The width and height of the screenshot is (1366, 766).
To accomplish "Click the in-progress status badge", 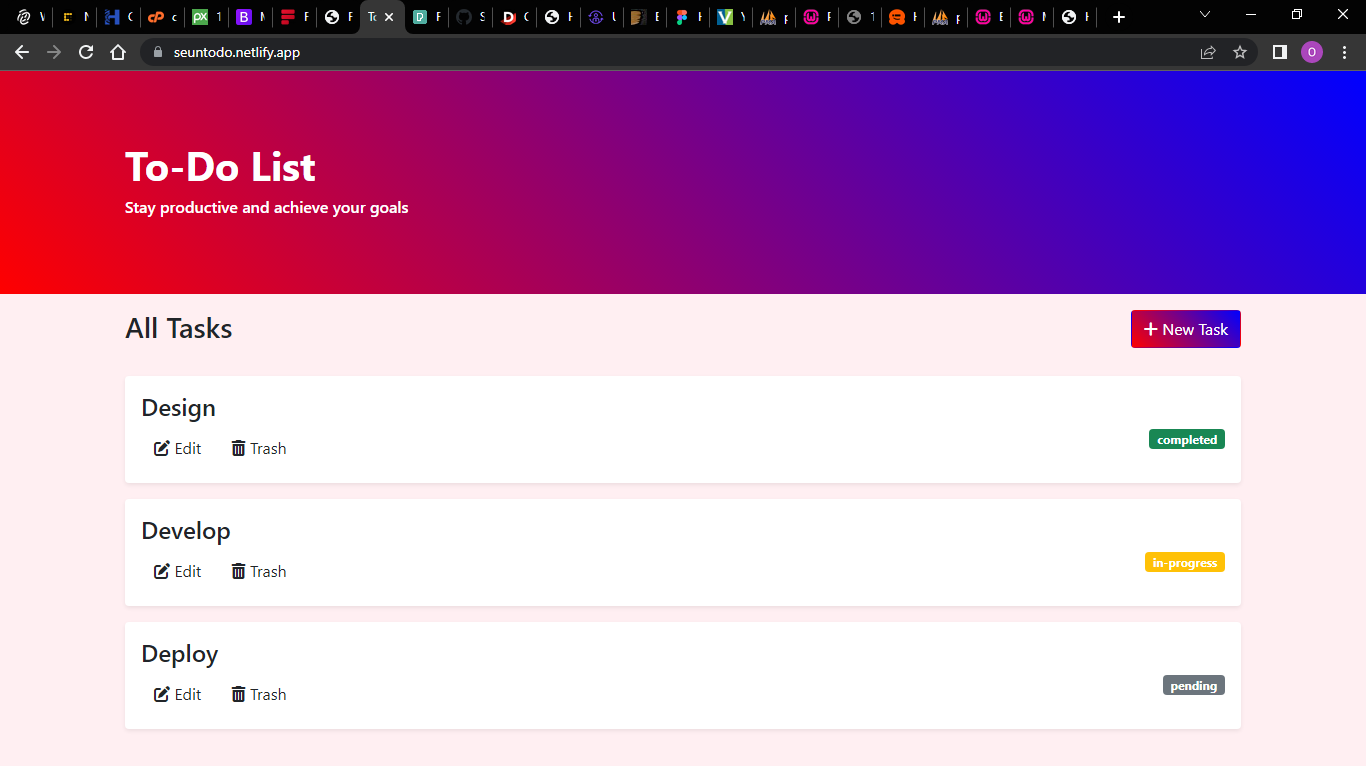I will tap(1185, 563).
